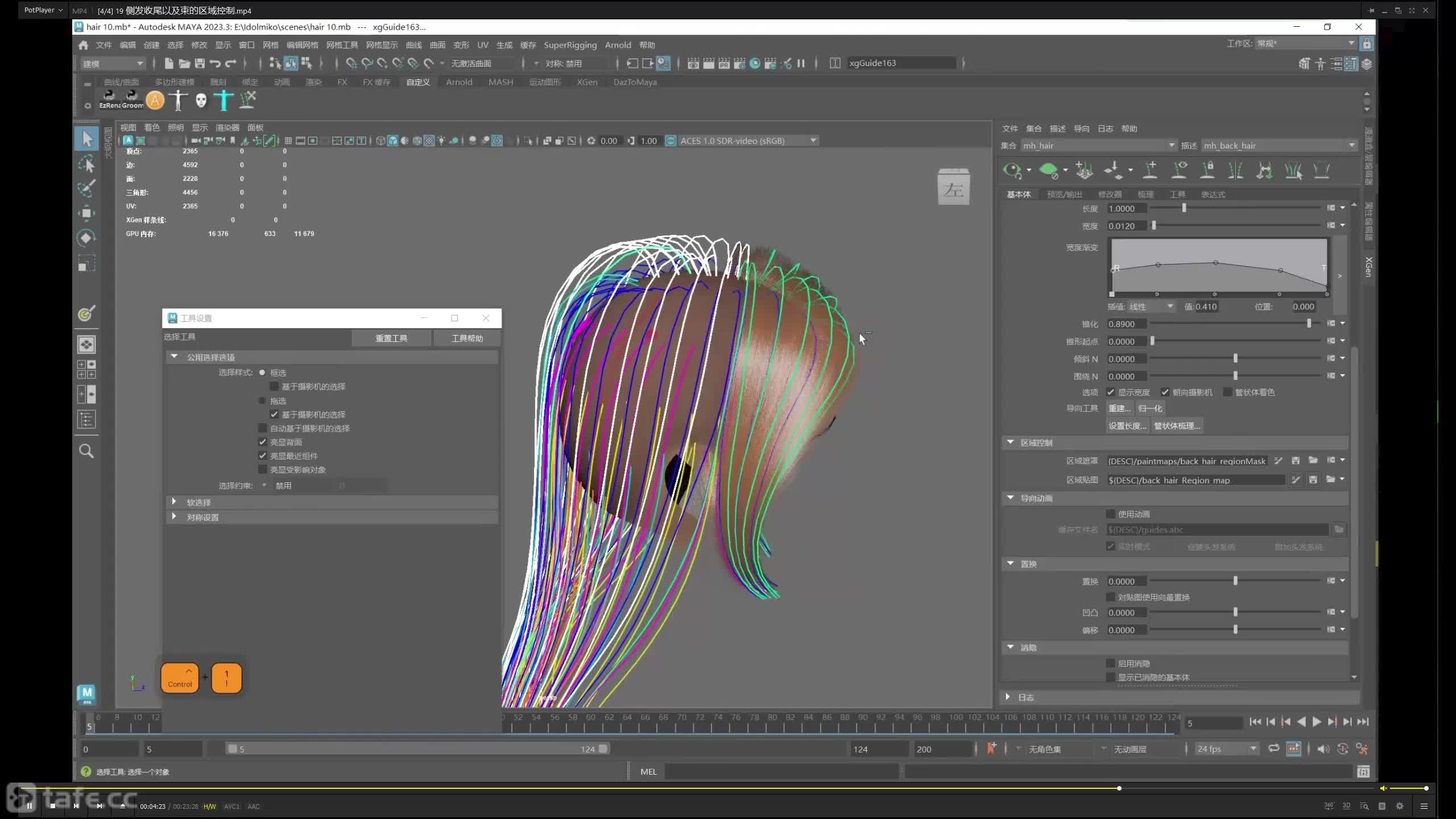
Task: Activate the Scale tool in toolbox
Action: pos(86,263)
